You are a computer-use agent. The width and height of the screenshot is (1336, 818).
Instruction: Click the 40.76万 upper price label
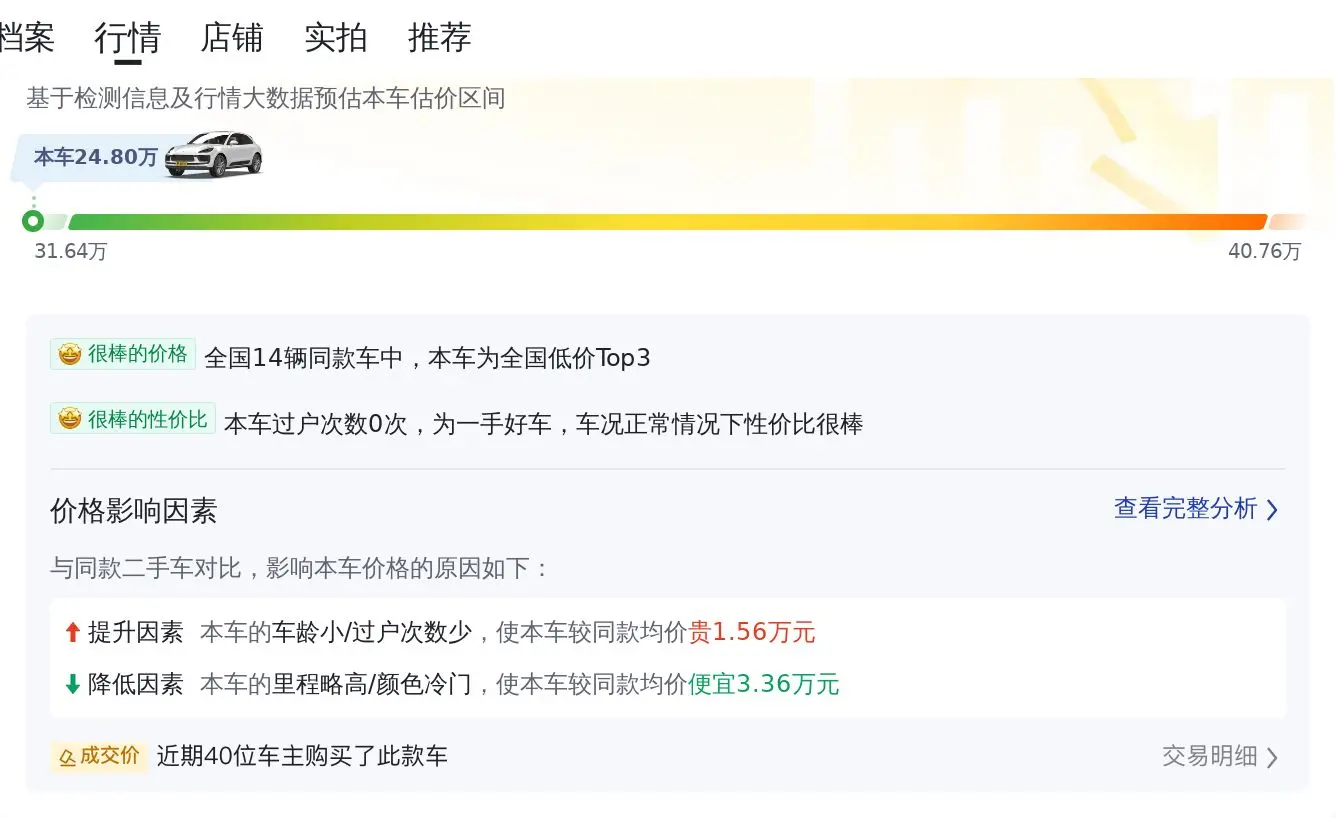coord(1264,251)
